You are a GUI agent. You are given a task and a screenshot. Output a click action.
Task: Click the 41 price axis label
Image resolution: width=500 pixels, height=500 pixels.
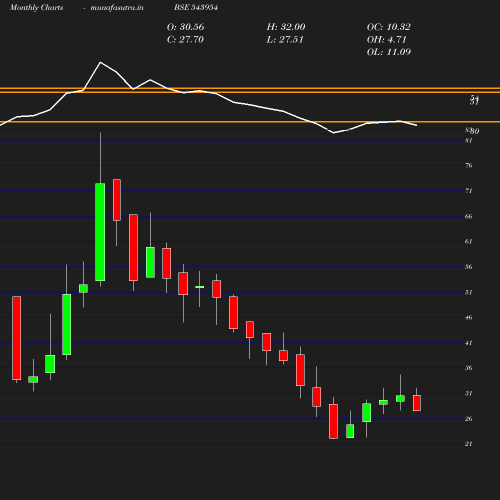pyautogui.click(x=469, y=343)
